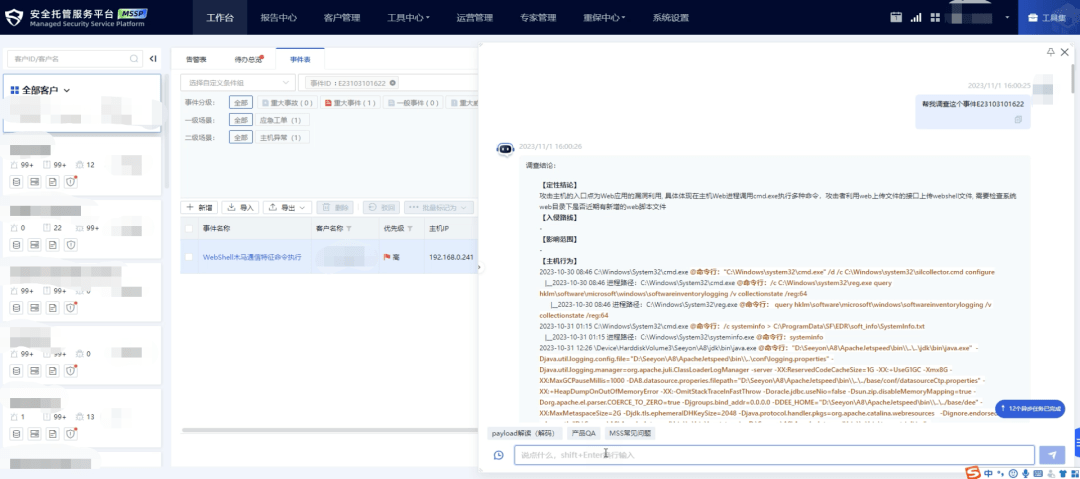Collapse the customer sidebar with the arrow icon
Image resolution: width=1080 pixels, height=479 pixels.
point(153,59)
